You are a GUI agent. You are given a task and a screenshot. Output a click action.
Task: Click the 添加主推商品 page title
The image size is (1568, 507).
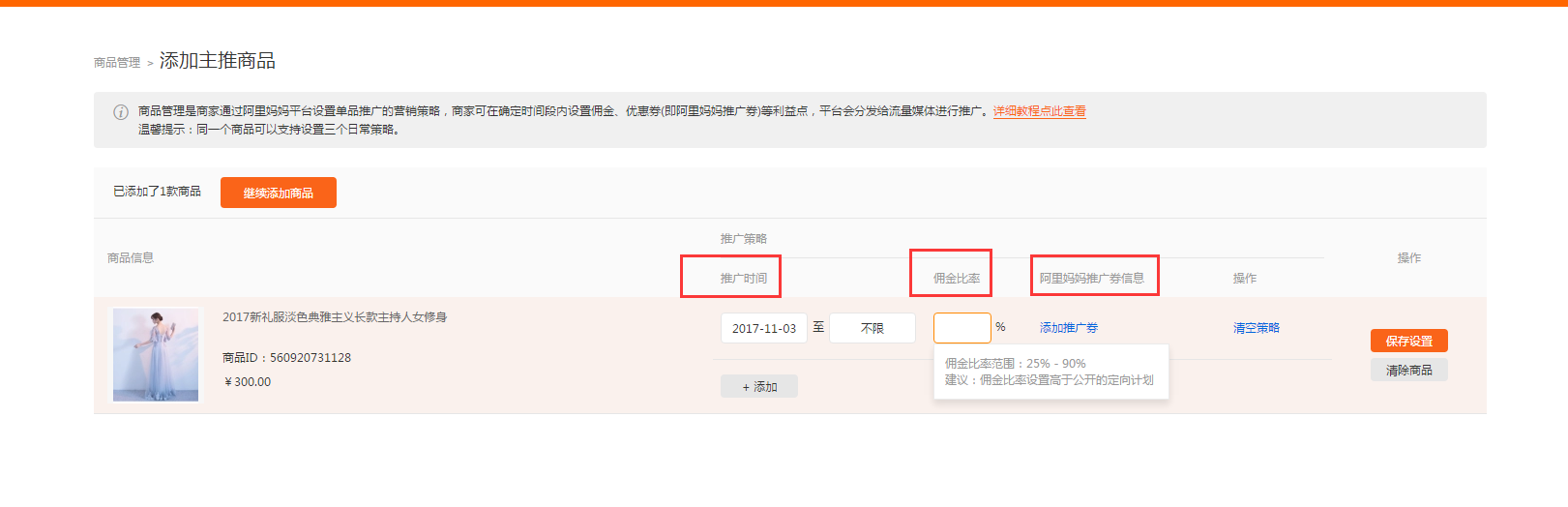(217, 61)
